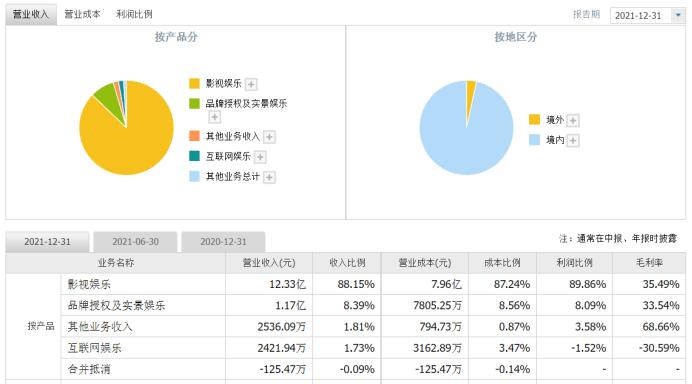The height and width of the screenshot is (384, 692).
Task: Click the teal 互联网娱乐 legend swatch
Action: click(x=195, y=156)
